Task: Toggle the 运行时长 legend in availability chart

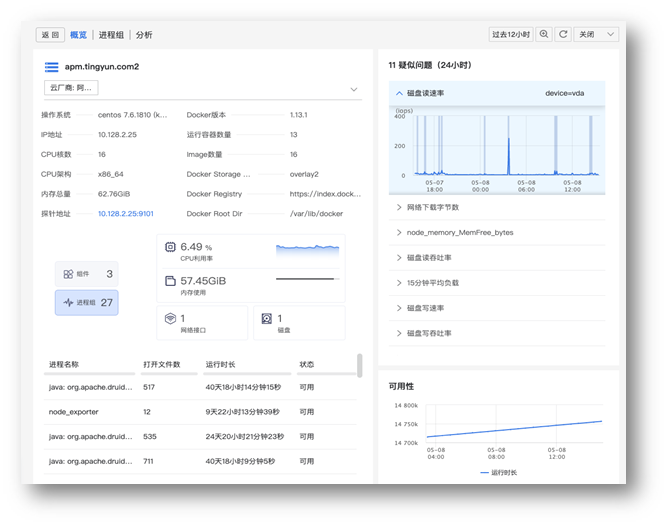Action: (x=498, y=473)
